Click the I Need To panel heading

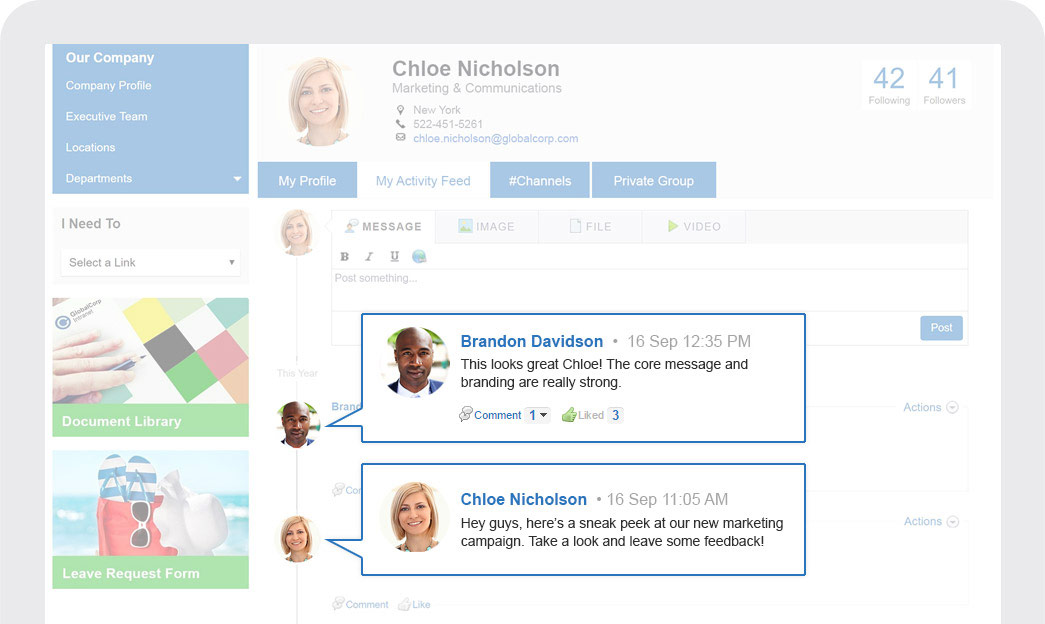(91, 224)
